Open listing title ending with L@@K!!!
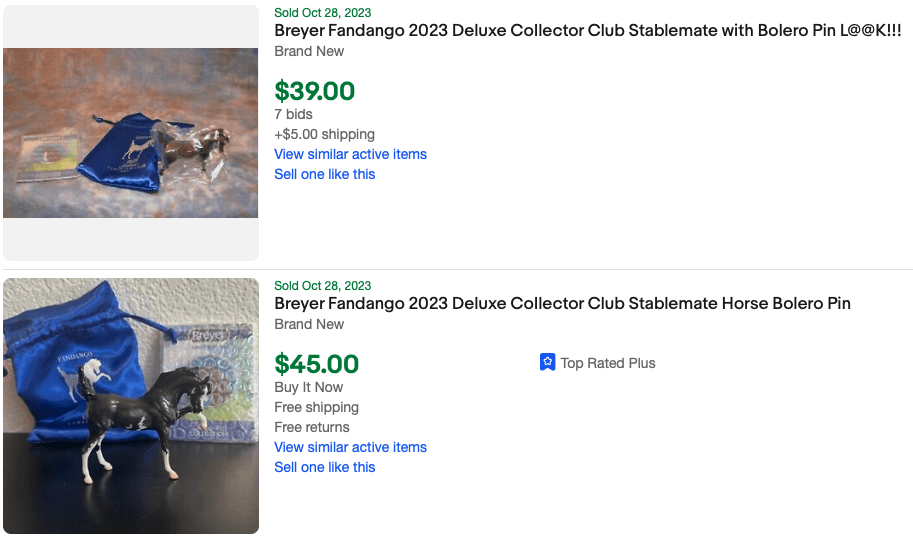913x540 pixels. click(587, 31)
